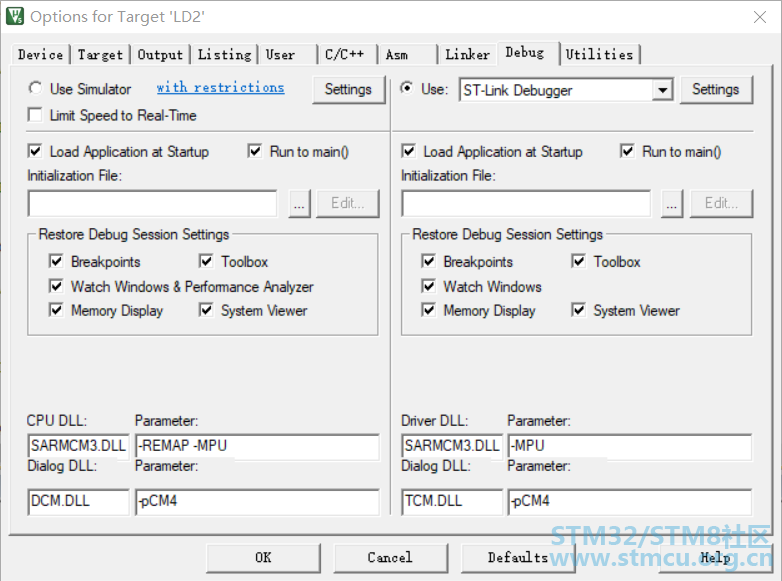782x581 pixels.
Task: Uncheck debugger Toolbox checkbox
Action: [579, 261]
